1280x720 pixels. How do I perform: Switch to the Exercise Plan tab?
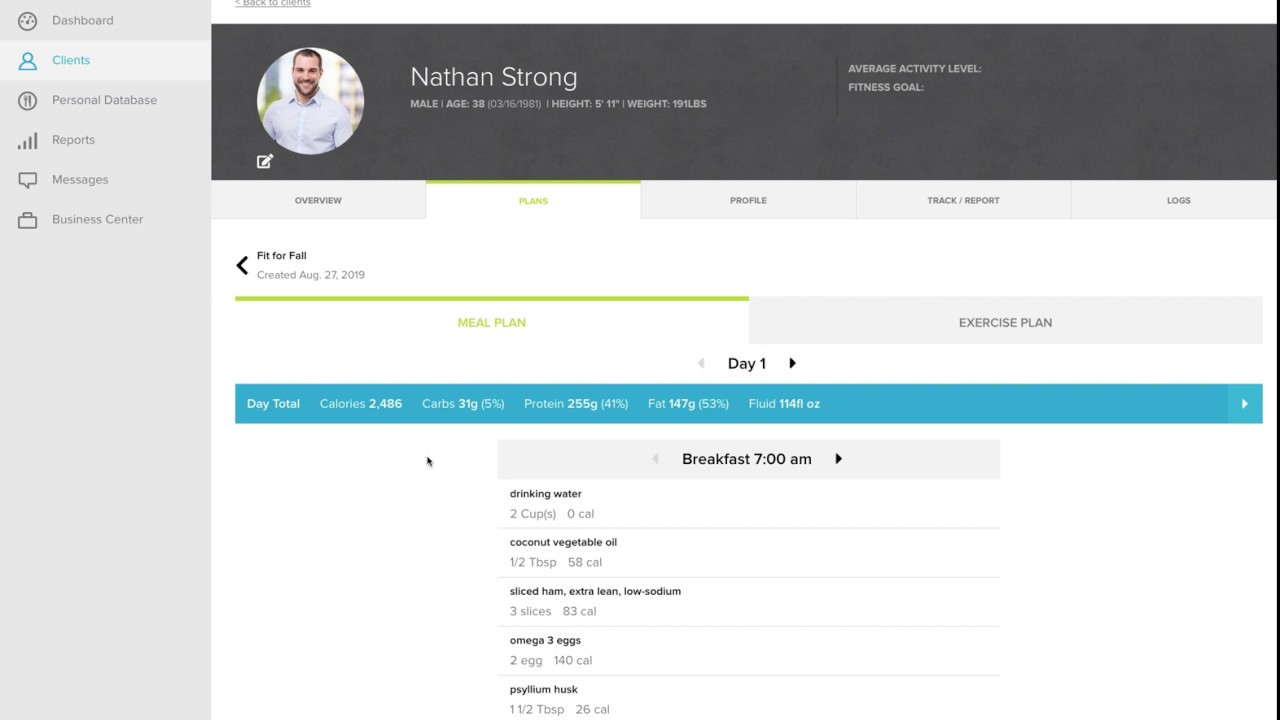[x=1005, y=322]
